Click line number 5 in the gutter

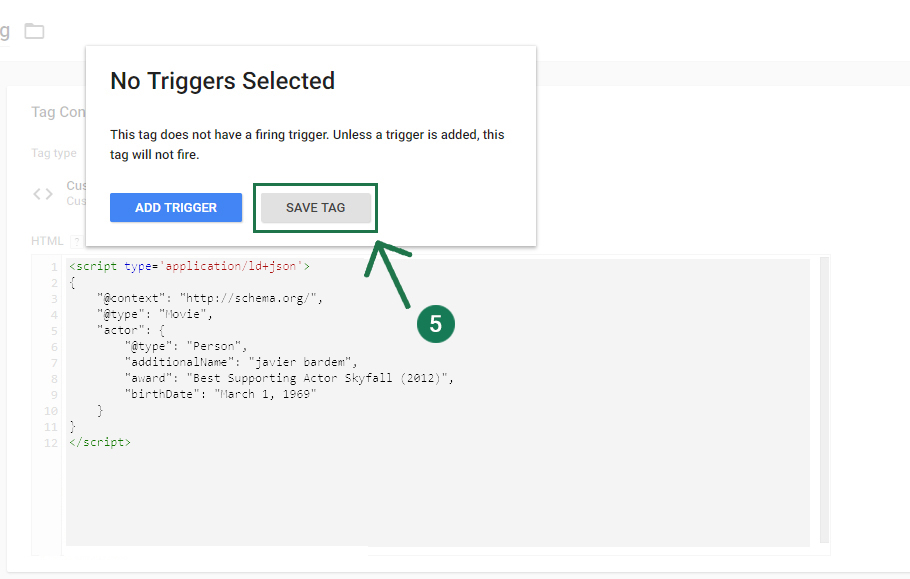click(54, 330)
